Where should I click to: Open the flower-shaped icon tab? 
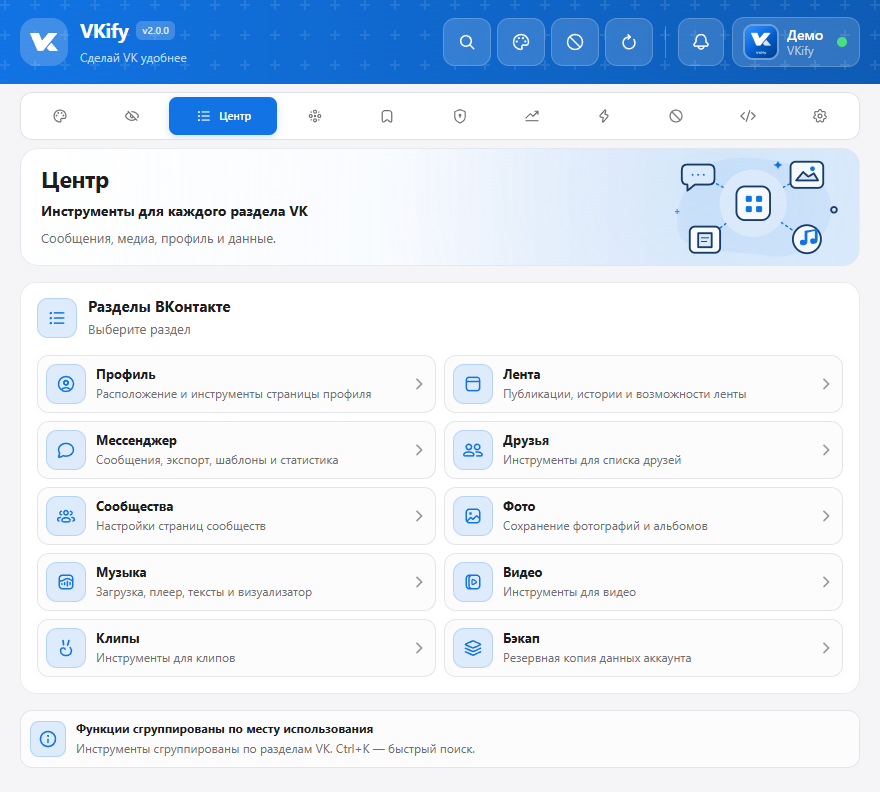[315, 116]
